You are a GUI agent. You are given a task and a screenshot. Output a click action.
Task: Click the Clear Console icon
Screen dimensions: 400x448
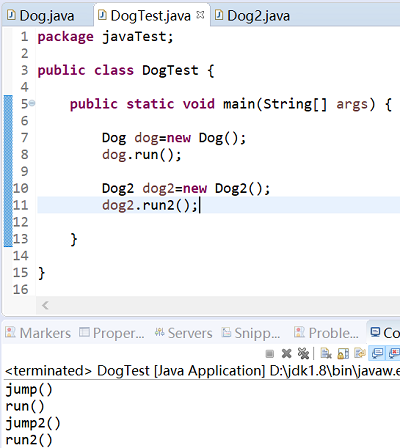point(326,353)
